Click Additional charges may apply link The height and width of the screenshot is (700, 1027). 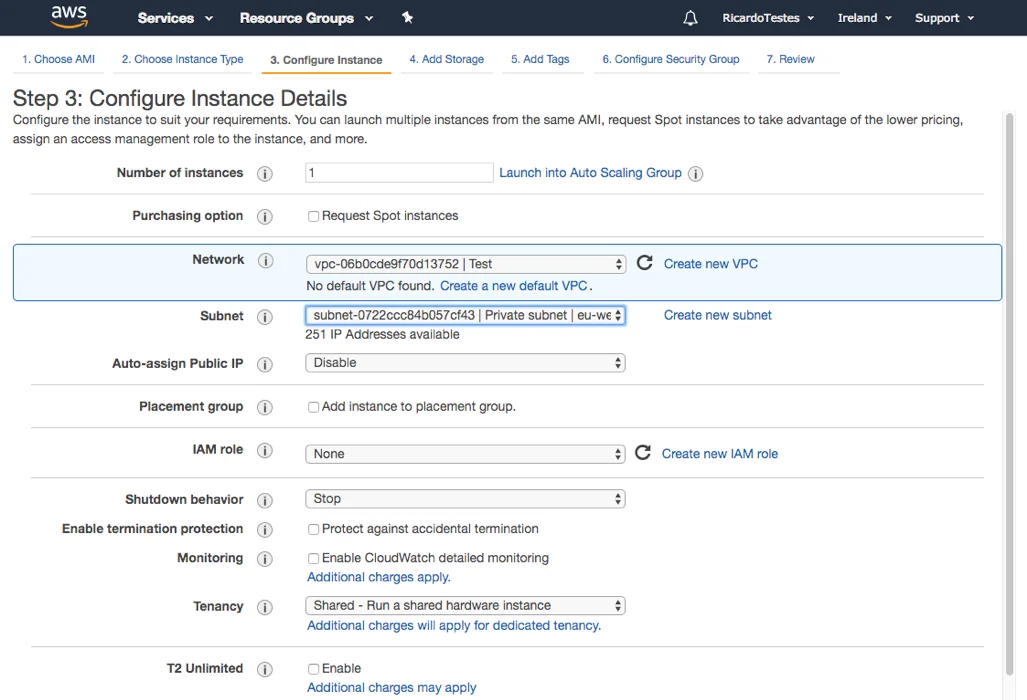[392, 688]
